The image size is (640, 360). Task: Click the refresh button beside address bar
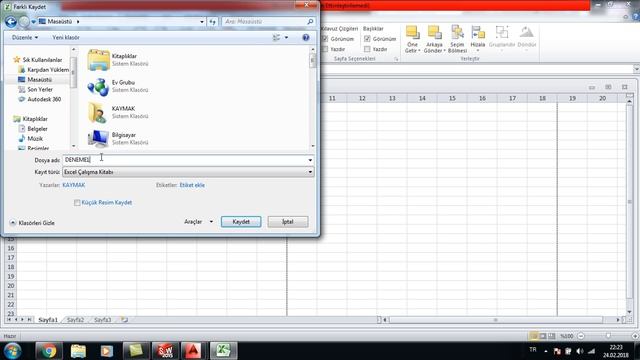pyautogui.click(x=213, y=22)
